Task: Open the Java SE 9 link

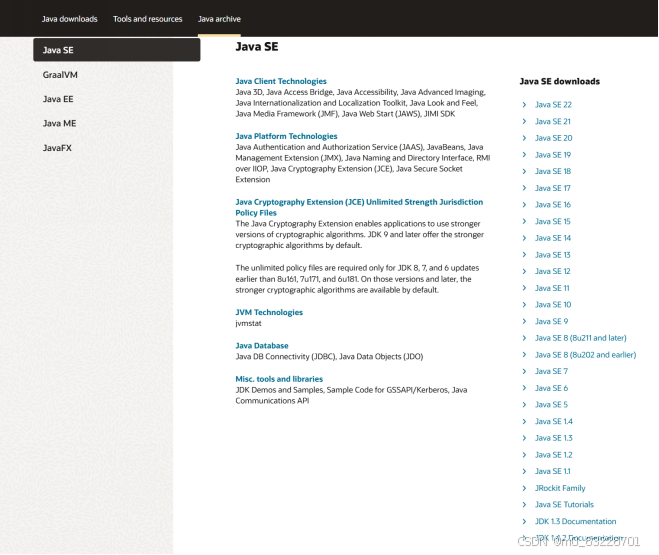Action: click(551, 321)
